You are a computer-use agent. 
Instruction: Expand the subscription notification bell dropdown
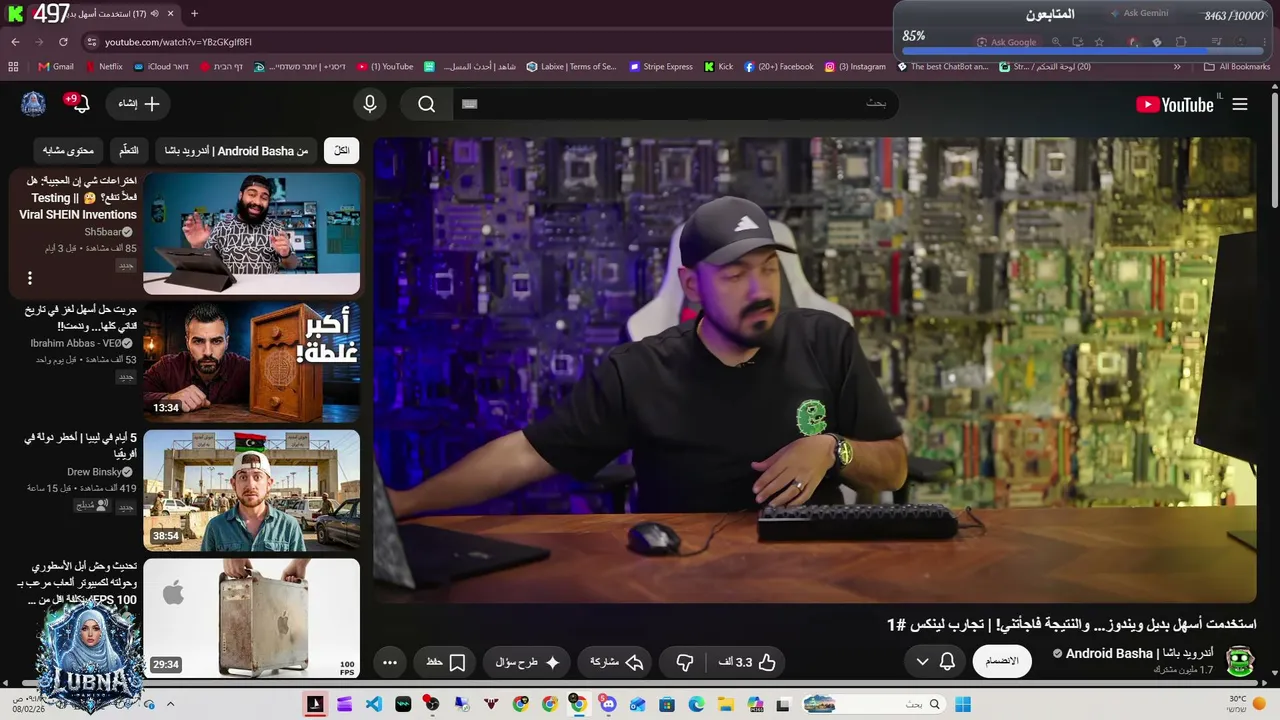point(934,661)
